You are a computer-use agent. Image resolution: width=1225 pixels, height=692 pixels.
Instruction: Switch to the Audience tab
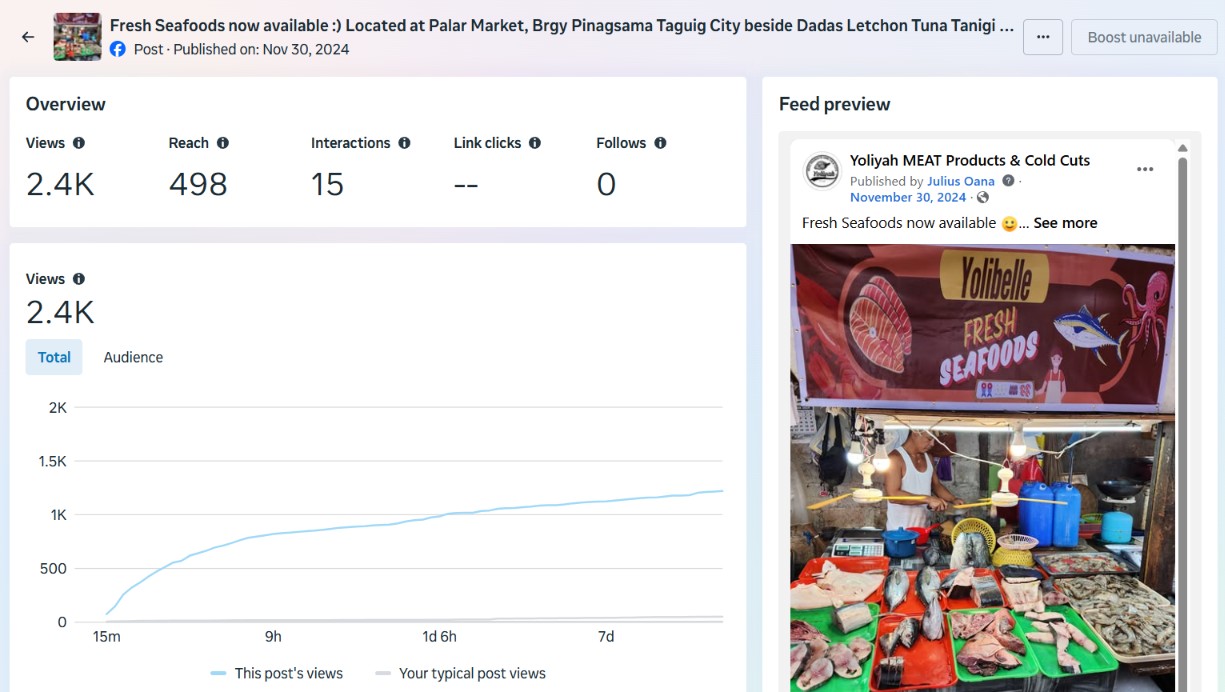point(133,357)
